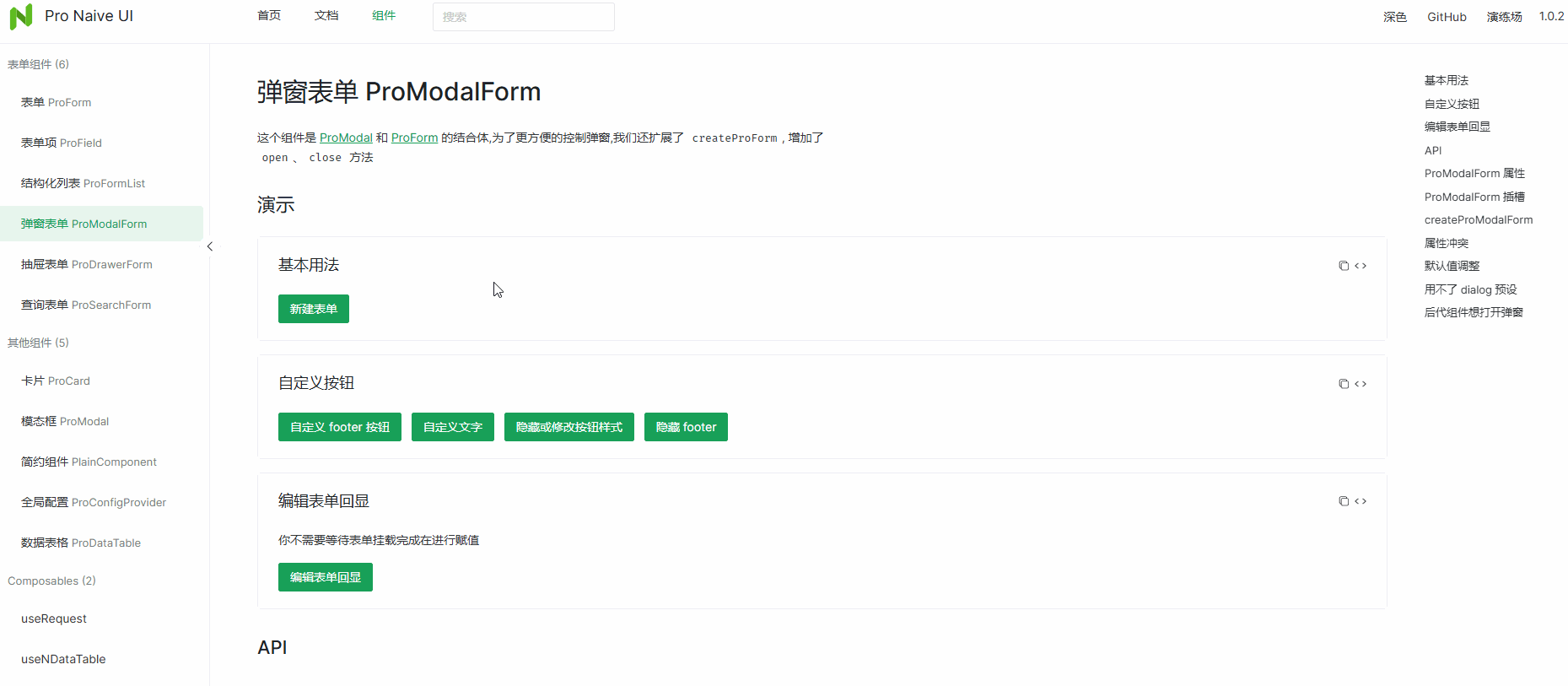Open the 首页 nav item
This screenshot has width=1568, height=686.
[x=269, y=16]
